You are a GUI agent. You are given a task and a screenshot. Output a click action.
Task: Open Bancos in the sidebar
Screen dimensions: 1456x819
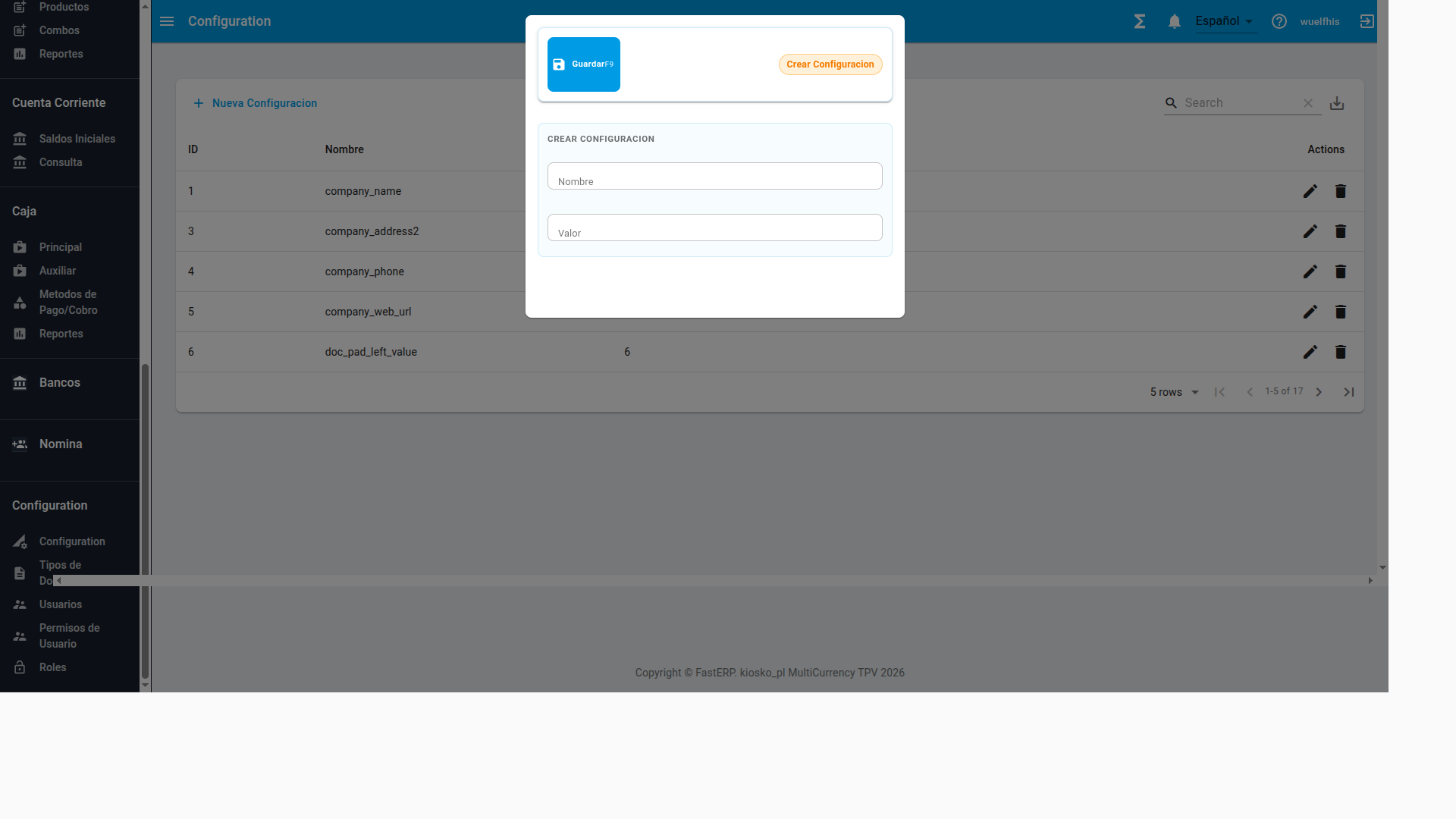59,383
